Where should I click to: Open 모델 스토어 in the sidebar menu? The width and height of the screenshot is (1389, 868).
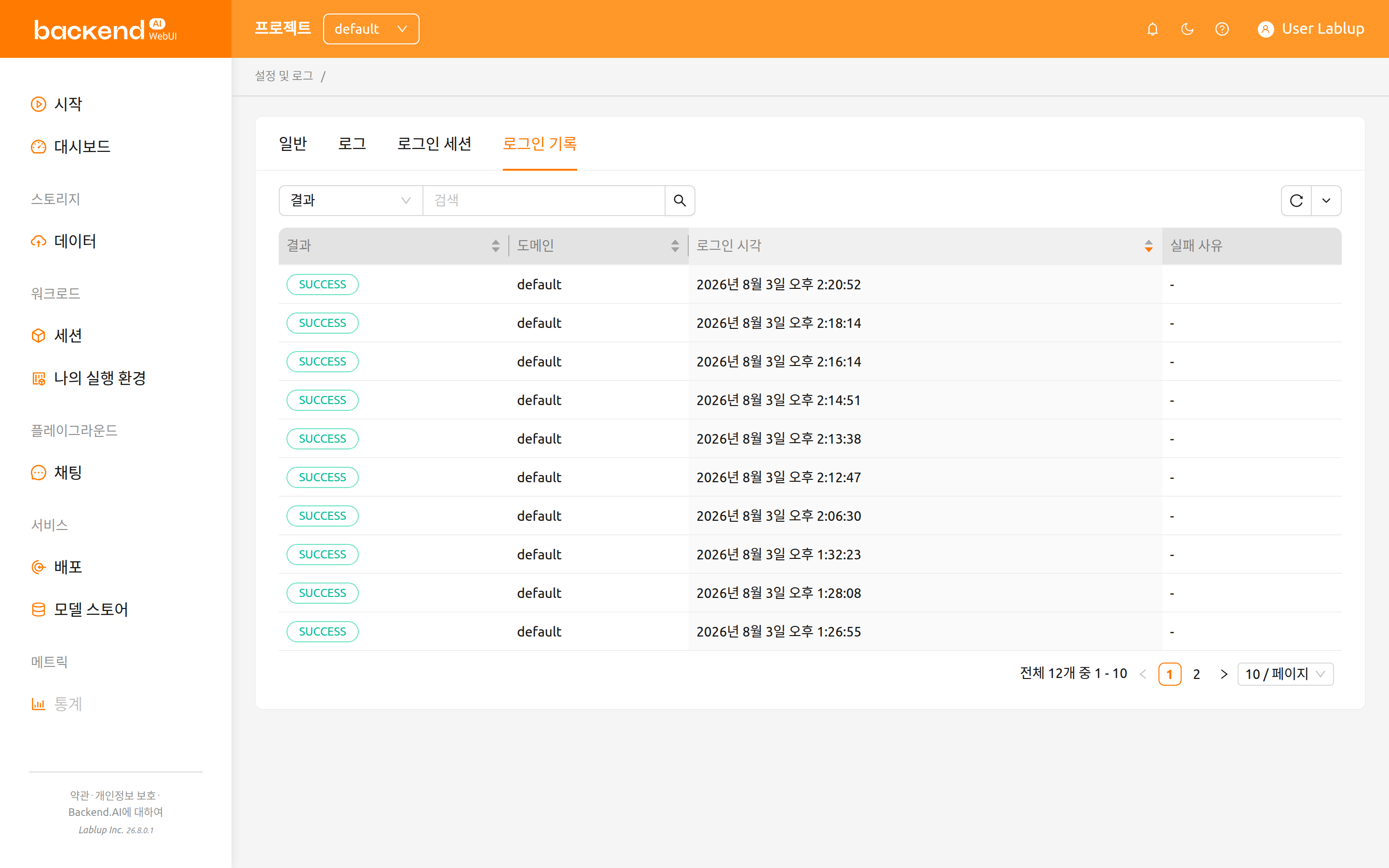coord(91,610)
